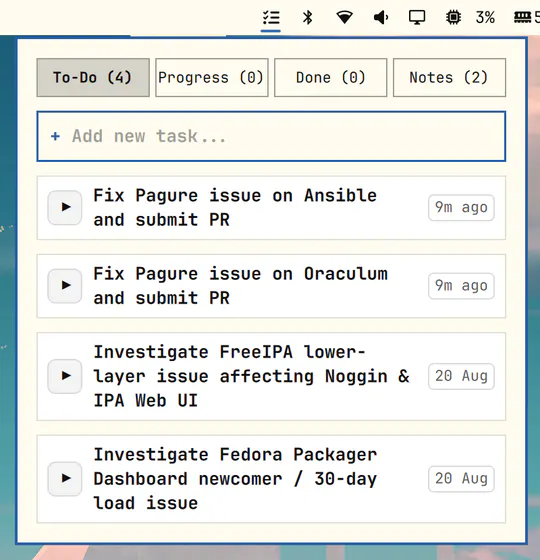This screenshot has width=540, height=560.
Task: Click the RAM memory tray icon
Action: [x=522, y=17]
